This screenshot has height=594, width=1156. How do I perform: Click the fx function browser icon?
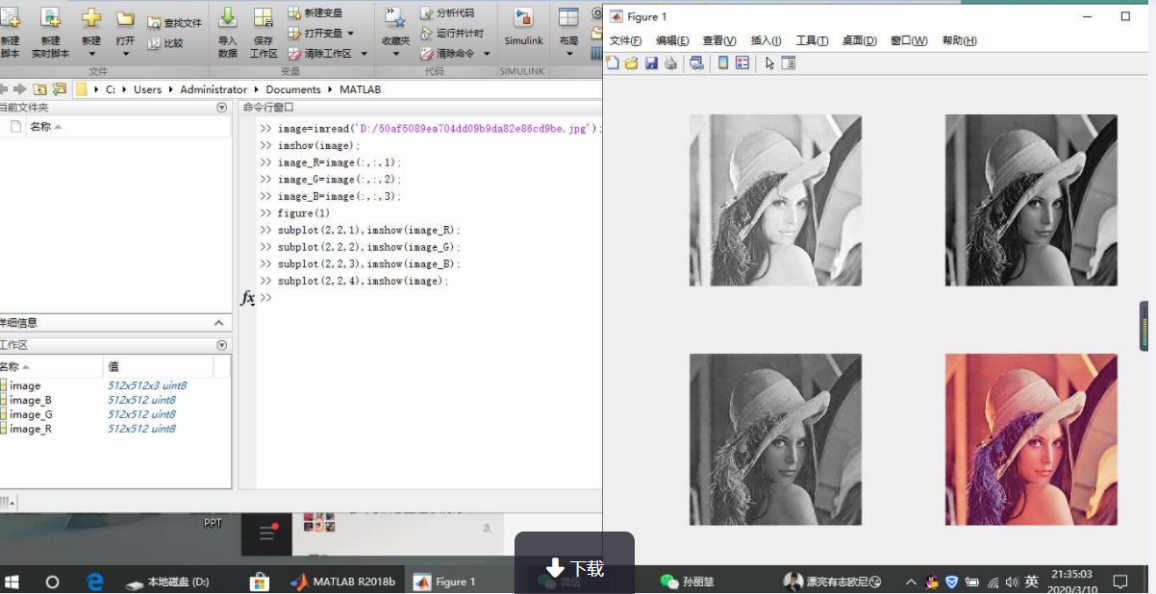click(x=248, y=298)
